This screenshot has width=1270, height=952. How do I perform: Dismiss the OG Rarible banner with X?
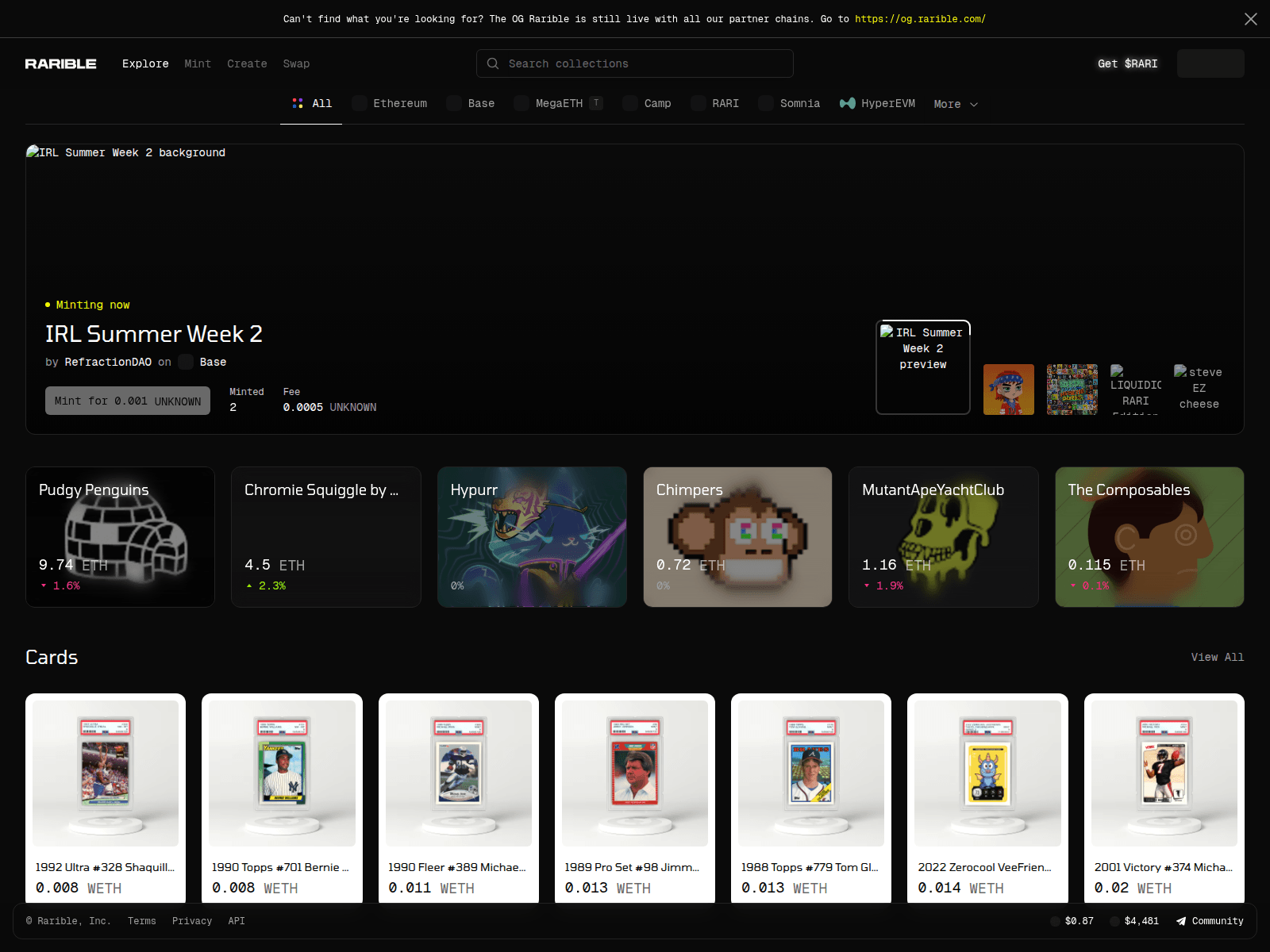coord(1251,19)
